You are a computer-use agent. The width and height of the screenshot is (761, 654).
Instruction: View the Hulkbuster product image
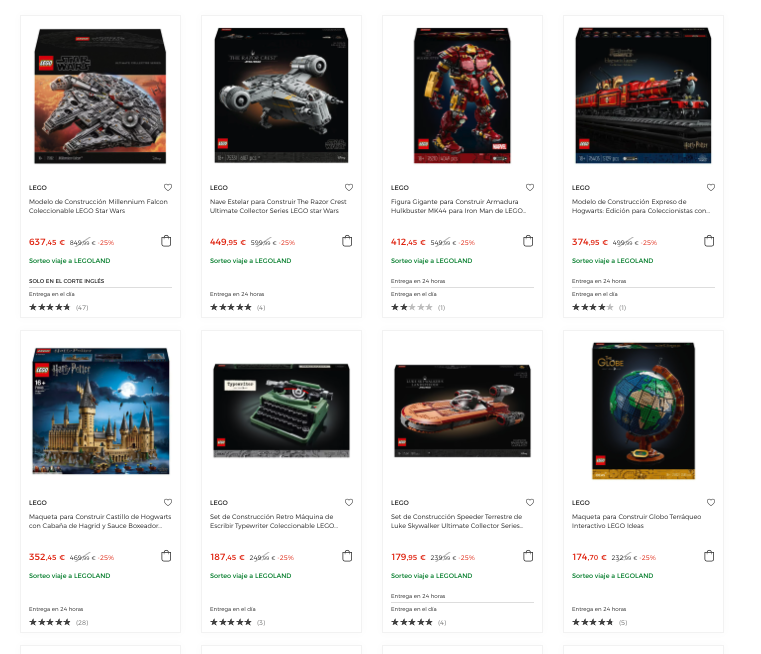462,96
